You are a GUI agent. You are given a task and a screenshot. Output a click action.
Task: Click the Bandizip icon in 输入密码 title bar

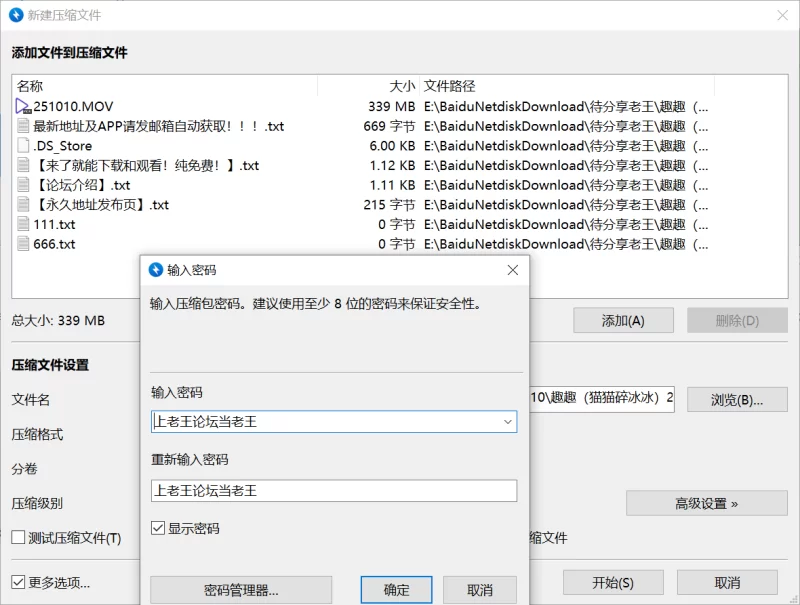tap(156, 270)
